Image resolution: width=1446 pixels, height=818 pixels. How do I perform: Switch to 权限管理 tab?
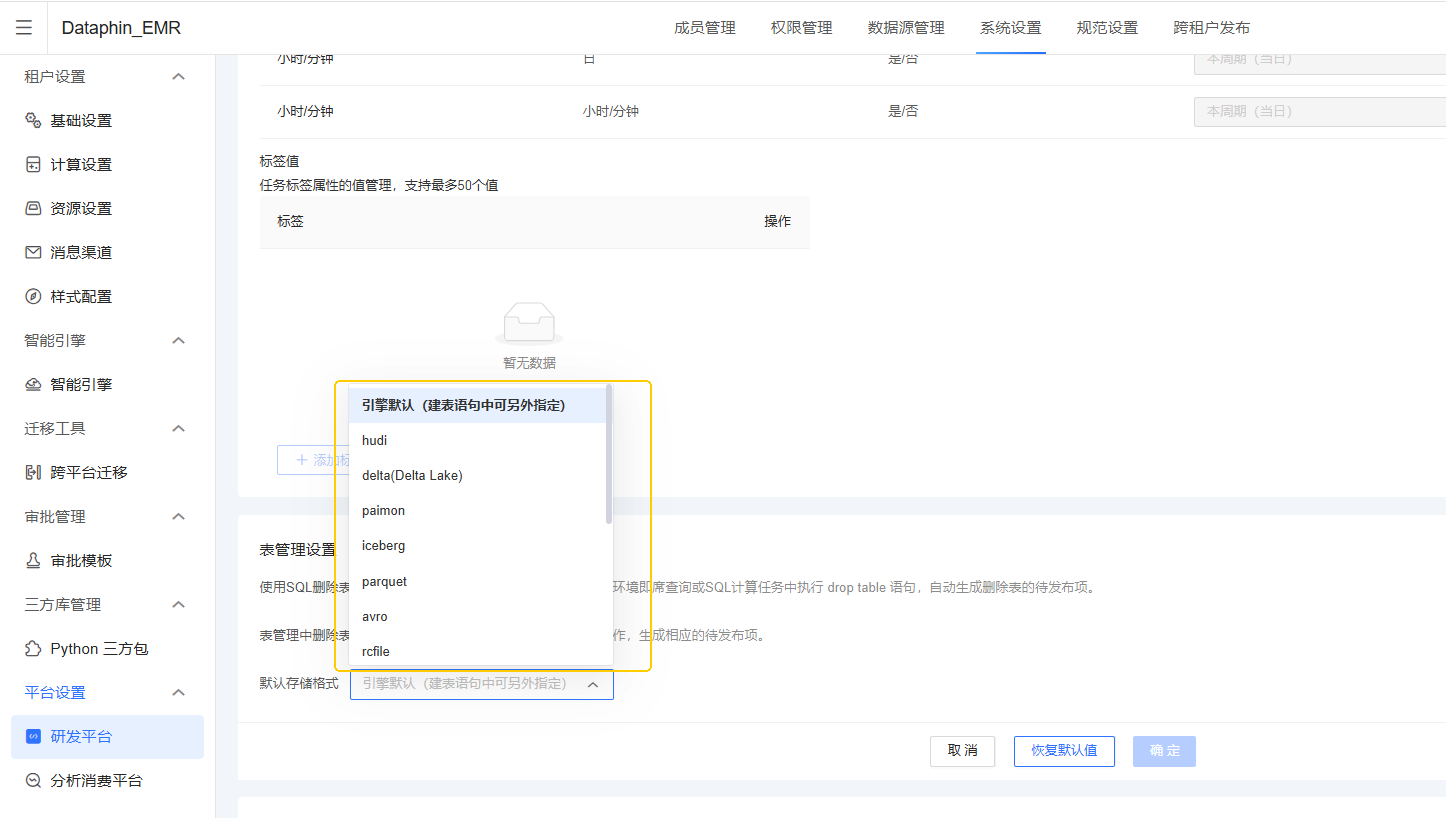point(802,28)
